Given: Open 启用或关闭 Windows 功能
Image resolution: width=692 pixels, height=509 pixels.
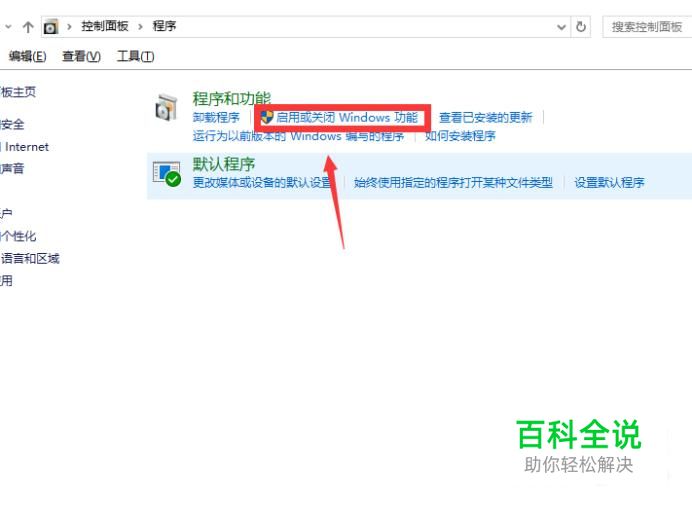Looking at the screenshot, I should [x=346, y=117].
